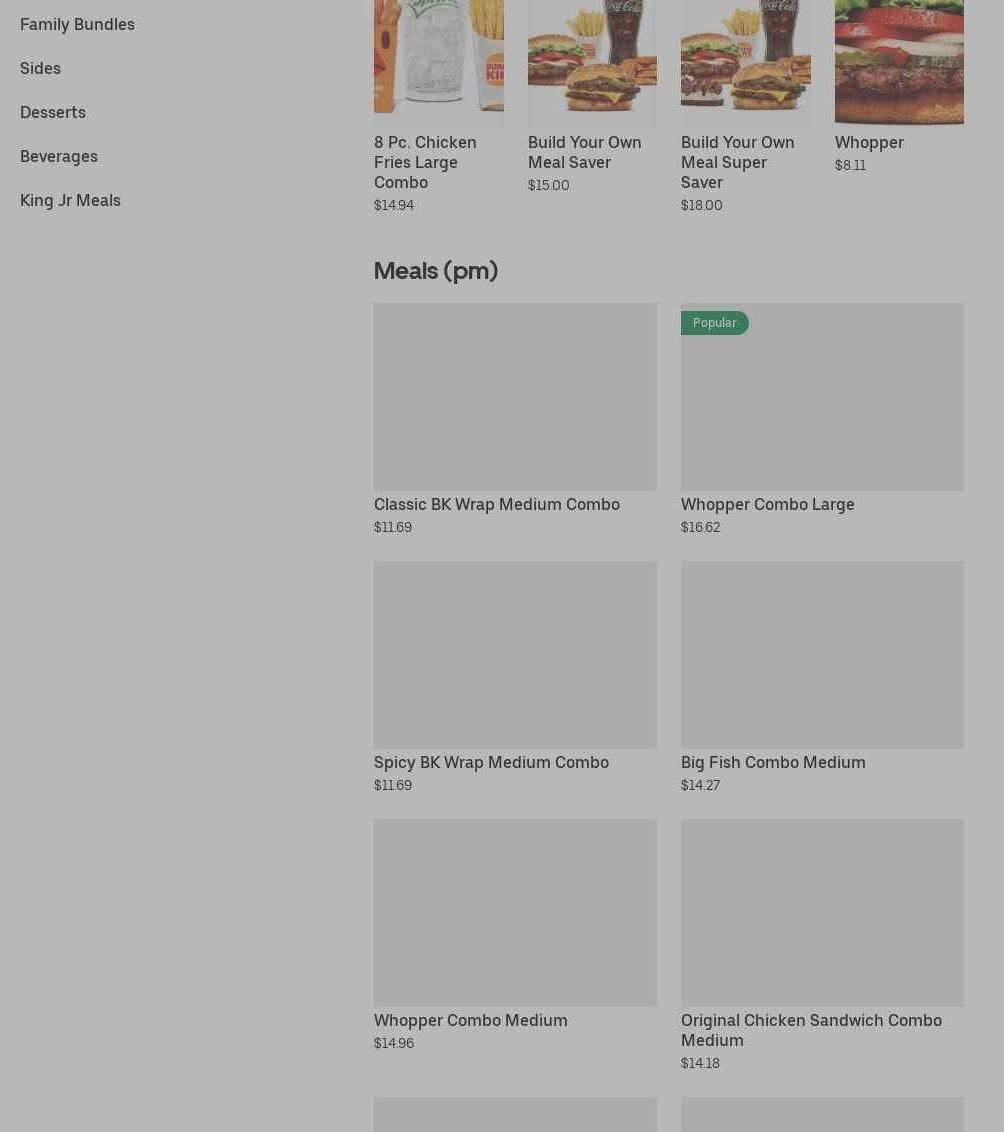Select the Whopper burger photo
This screenshot has height=1132, width=1004.
(x=899, y=60)
